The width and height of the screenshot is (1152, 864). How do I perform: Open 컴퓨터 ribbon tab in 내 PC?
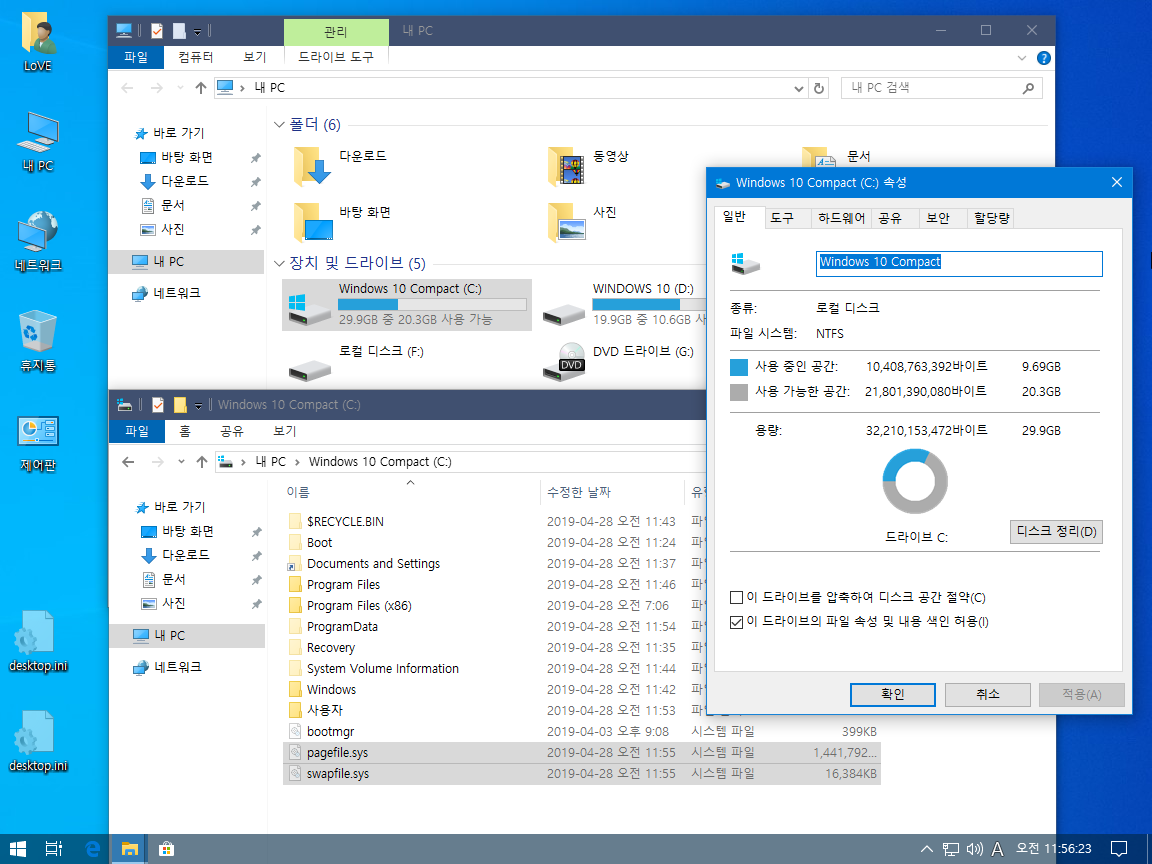[x=195, y=57]
